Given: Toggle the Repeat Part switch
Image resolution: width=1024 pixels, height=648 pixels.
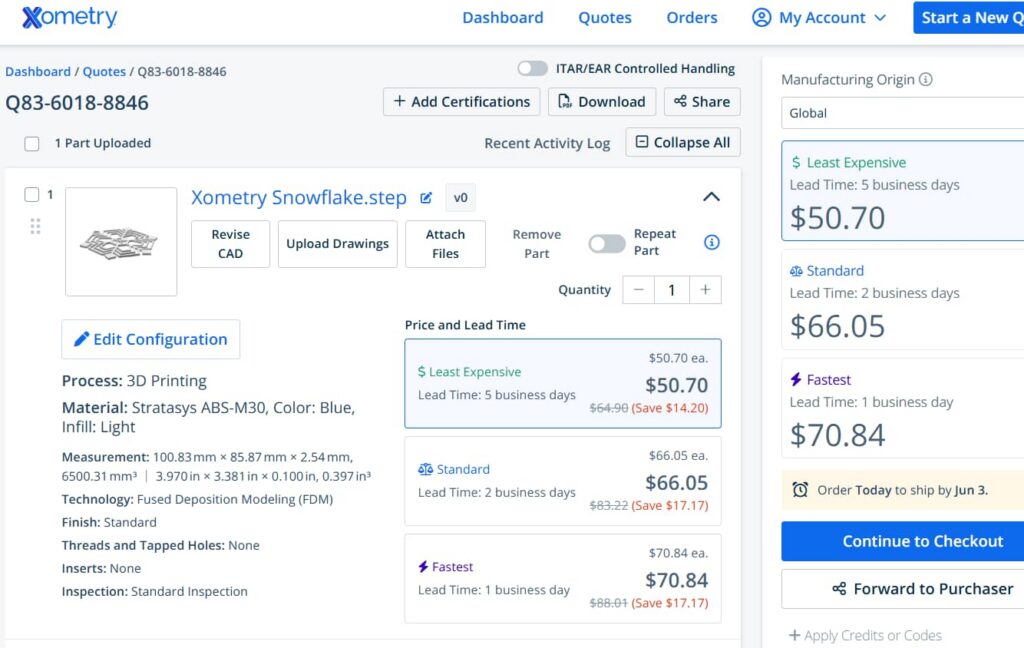Looking at the screenshot, I should (607, 243).
